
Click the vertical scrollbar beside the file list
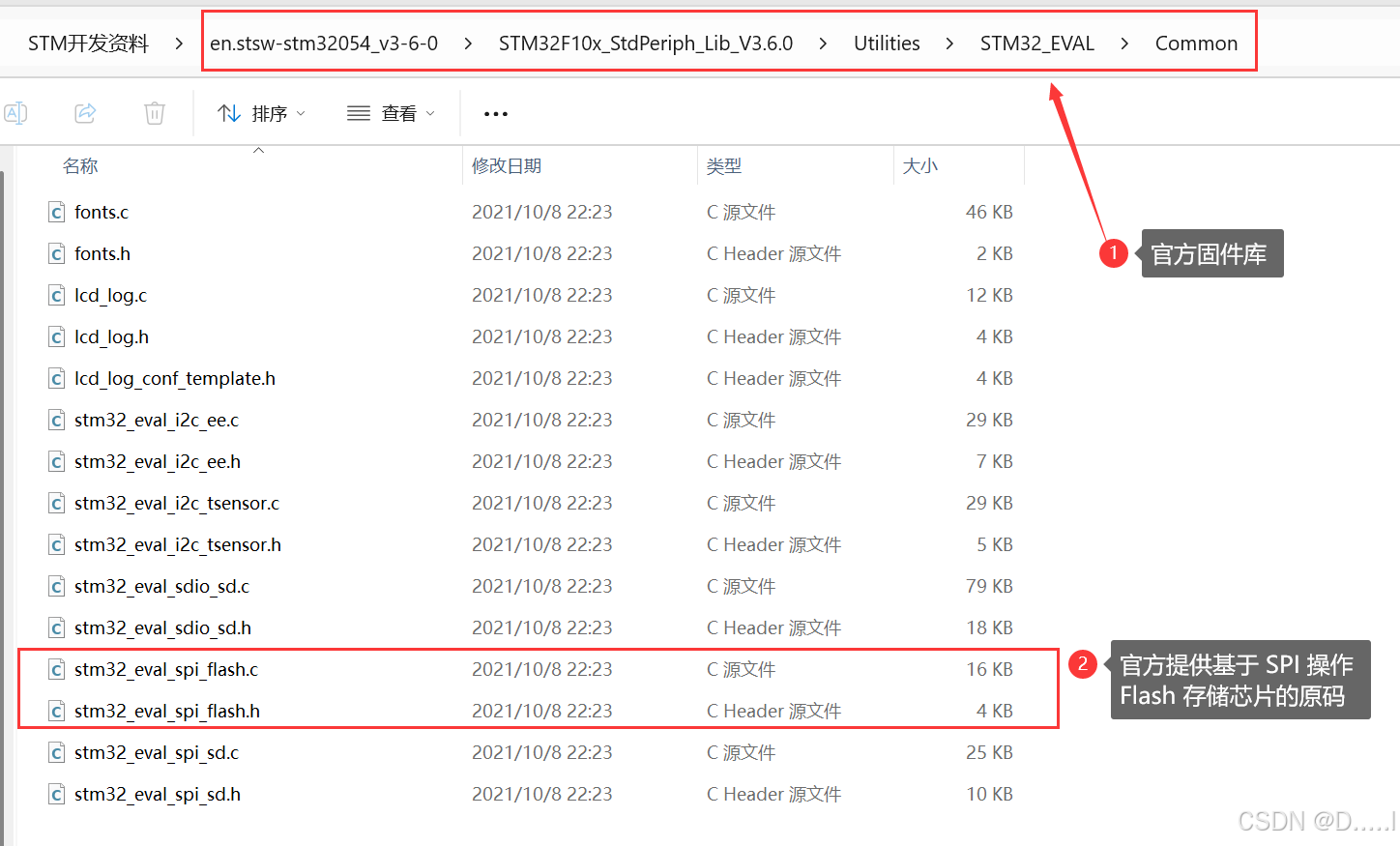click(x=3, y=508)
